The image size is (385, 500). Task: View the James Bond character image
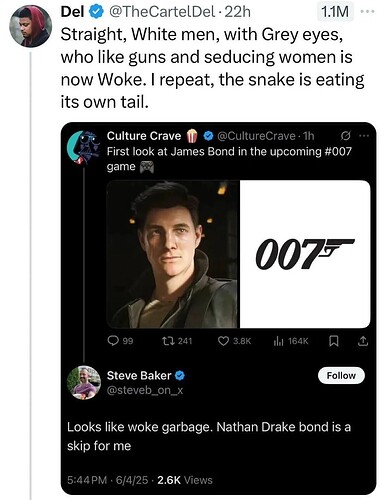pos(173,254)
